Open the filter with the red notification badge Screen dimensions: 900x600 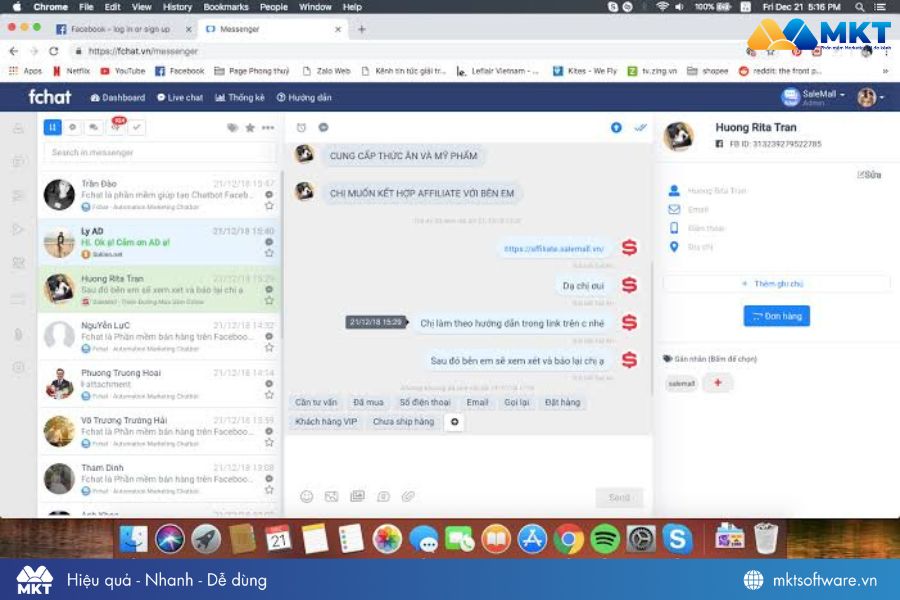(116, 127)
